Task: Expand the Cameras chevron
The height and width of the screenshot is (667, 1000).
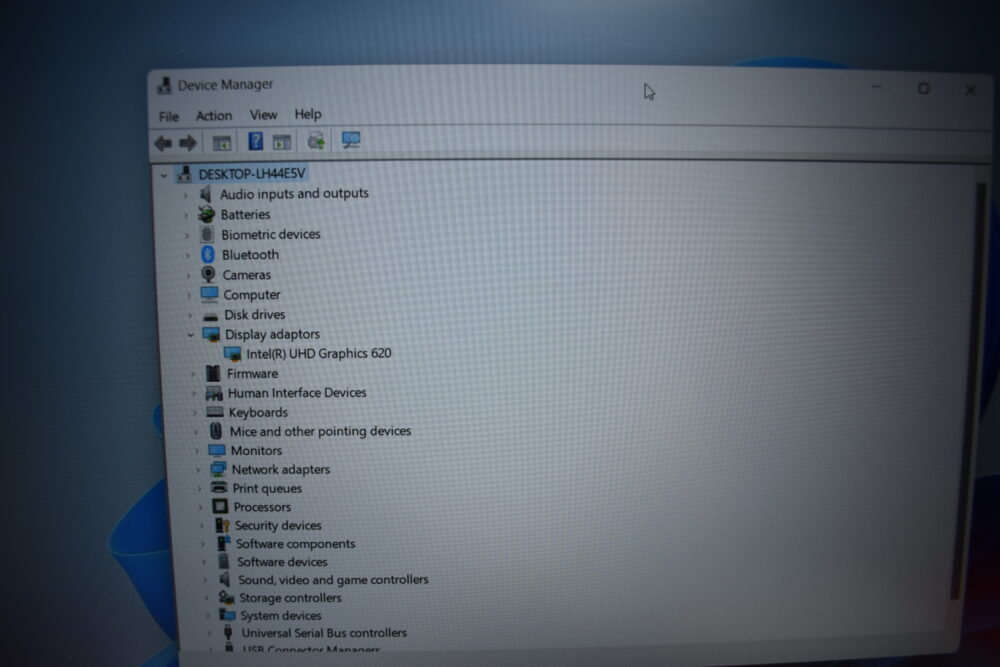Action: 188,275
